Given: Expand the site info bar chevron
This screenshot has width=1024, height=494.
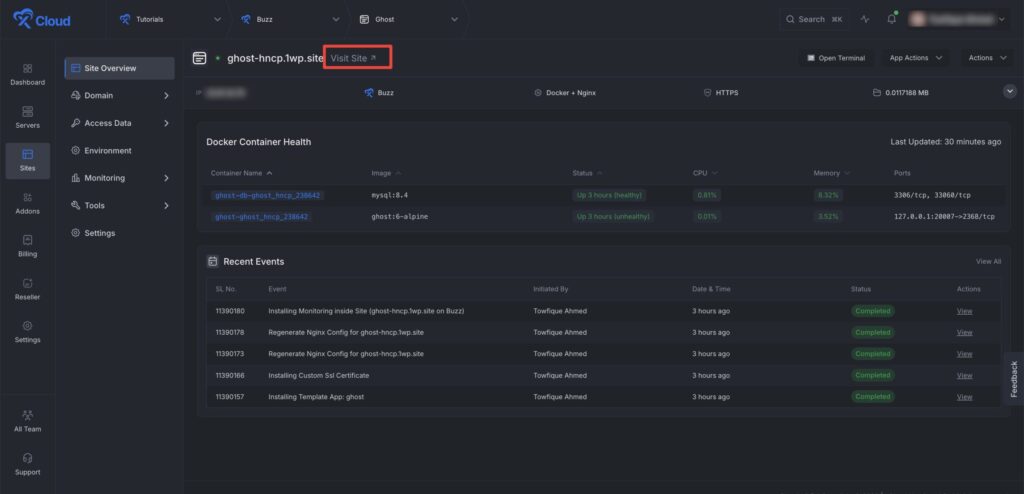Looking at the screenshot, I should point(1010,92).
